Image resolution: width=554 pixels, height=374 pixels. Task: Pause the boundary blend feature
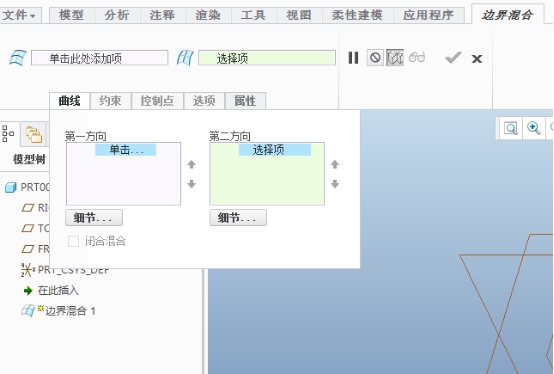353,58
